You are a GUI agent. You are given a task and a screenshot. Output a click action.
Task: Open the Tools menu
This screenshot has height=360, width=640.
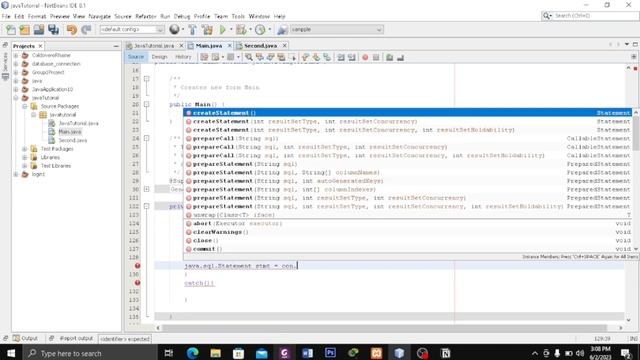pyautogui.click(x=238, y=16)
